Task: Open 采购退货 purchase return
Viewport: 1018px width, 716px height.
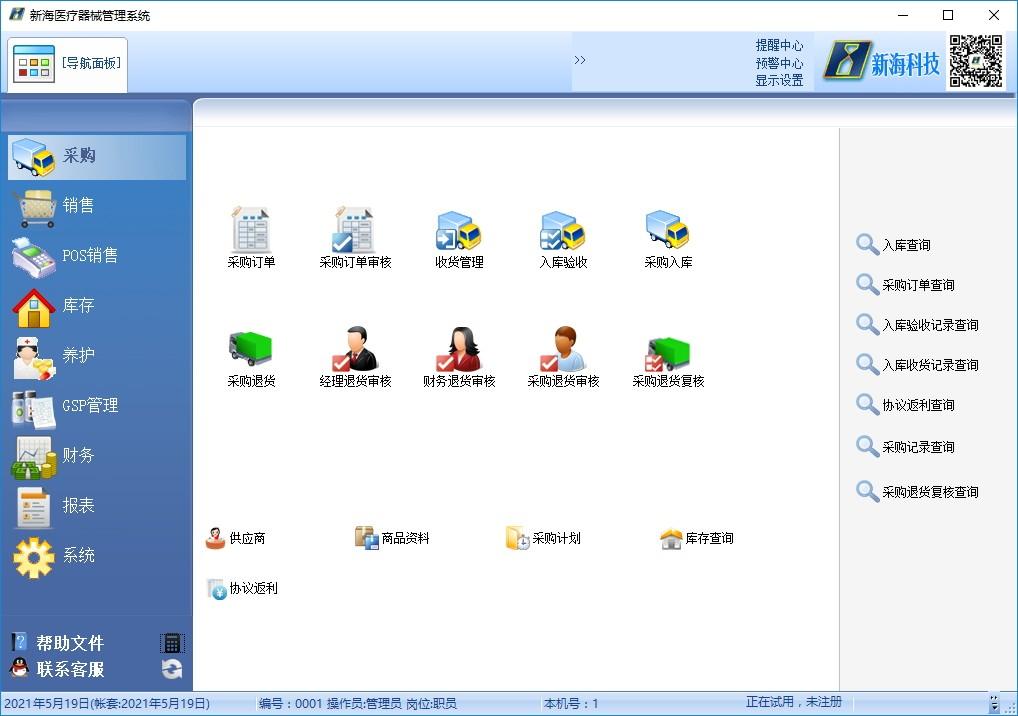Action: click(251, 357)
